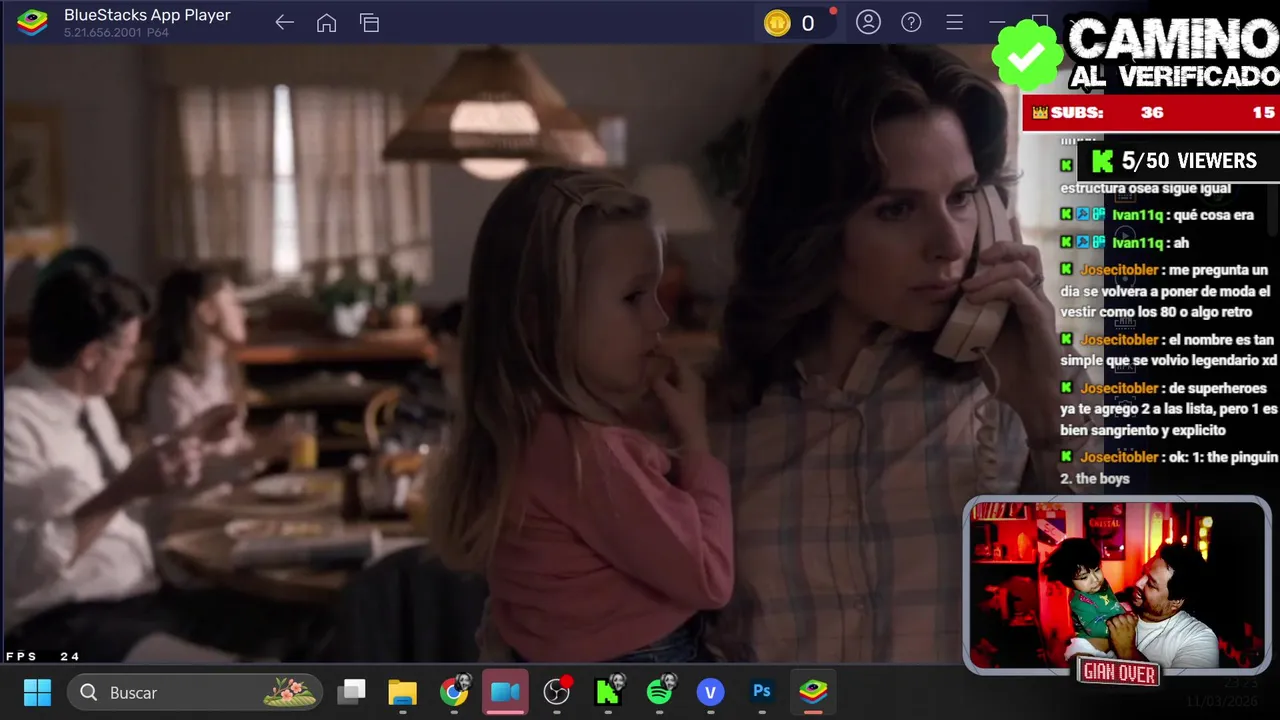Open the Windows Start menu
Image resolution: width=1280 pixels, height=720 pixels.
pos(37,692)
